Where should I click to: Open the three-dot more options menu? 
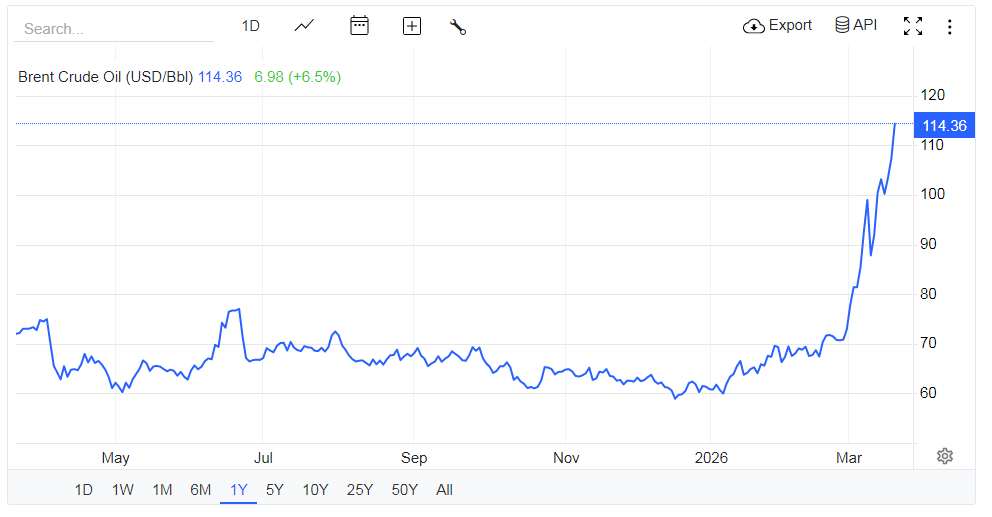[949, 27]
